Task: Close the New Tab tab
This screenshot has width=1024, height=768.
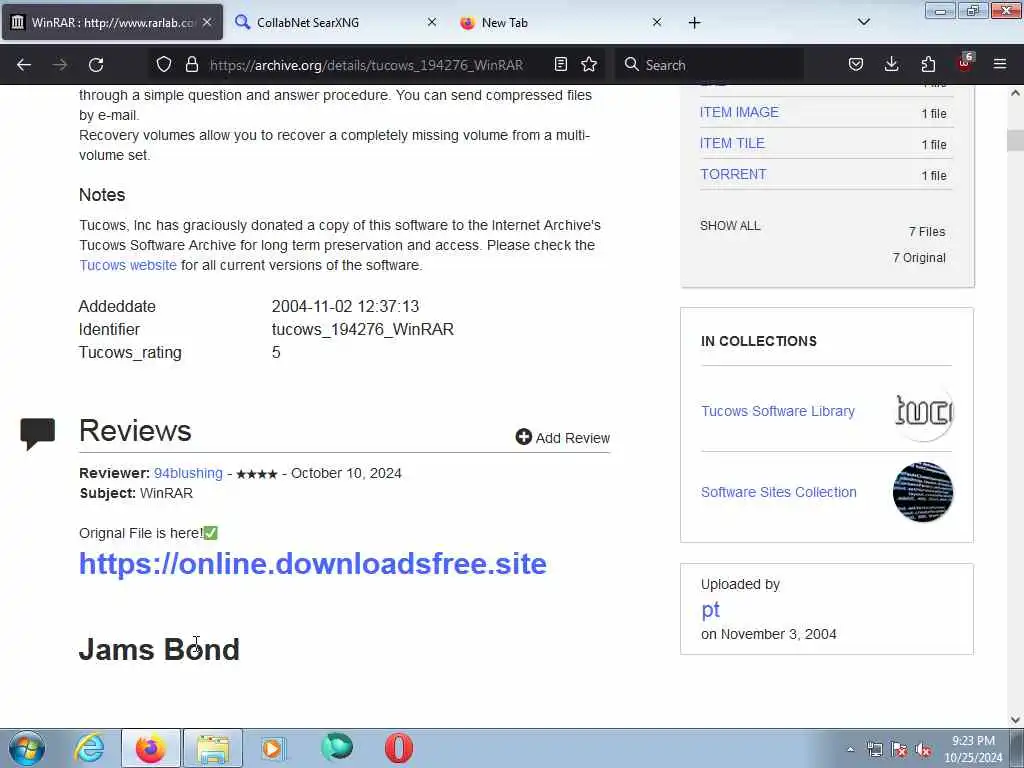Action: 657,22
